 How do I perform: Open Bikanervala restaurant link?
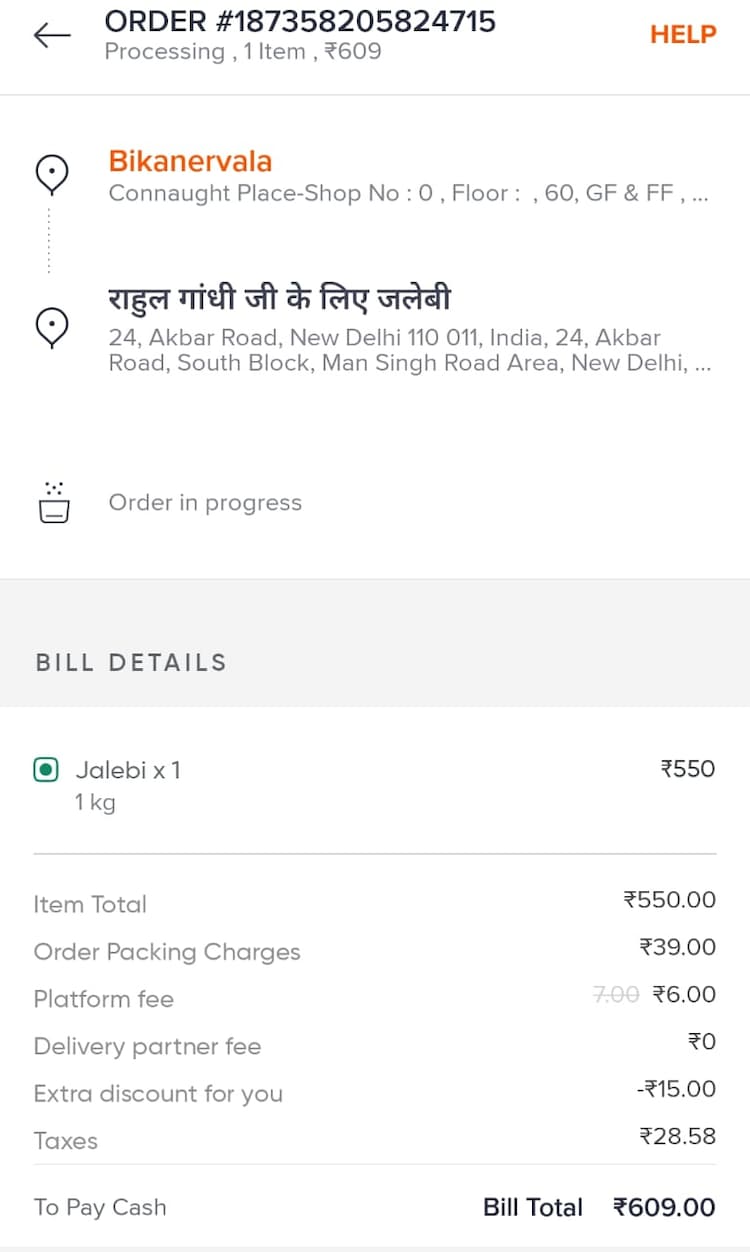pyautogui.click(x=190, y=161)
